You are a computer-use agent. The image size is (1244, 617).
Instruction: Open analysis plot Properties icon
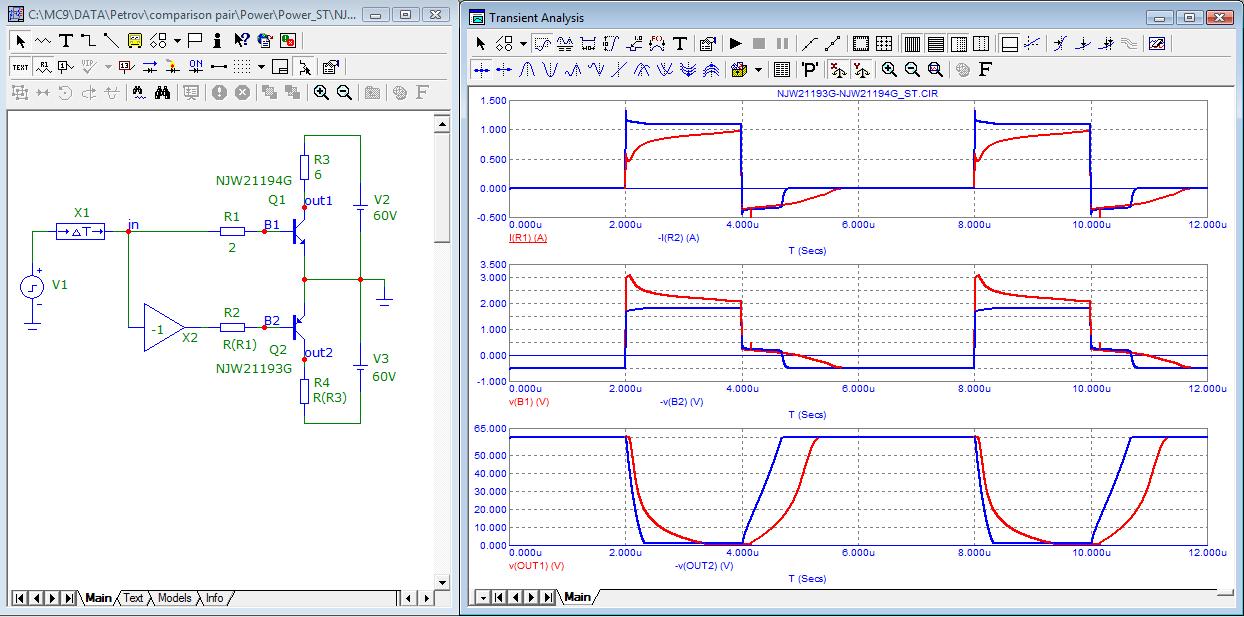point(708,44)
